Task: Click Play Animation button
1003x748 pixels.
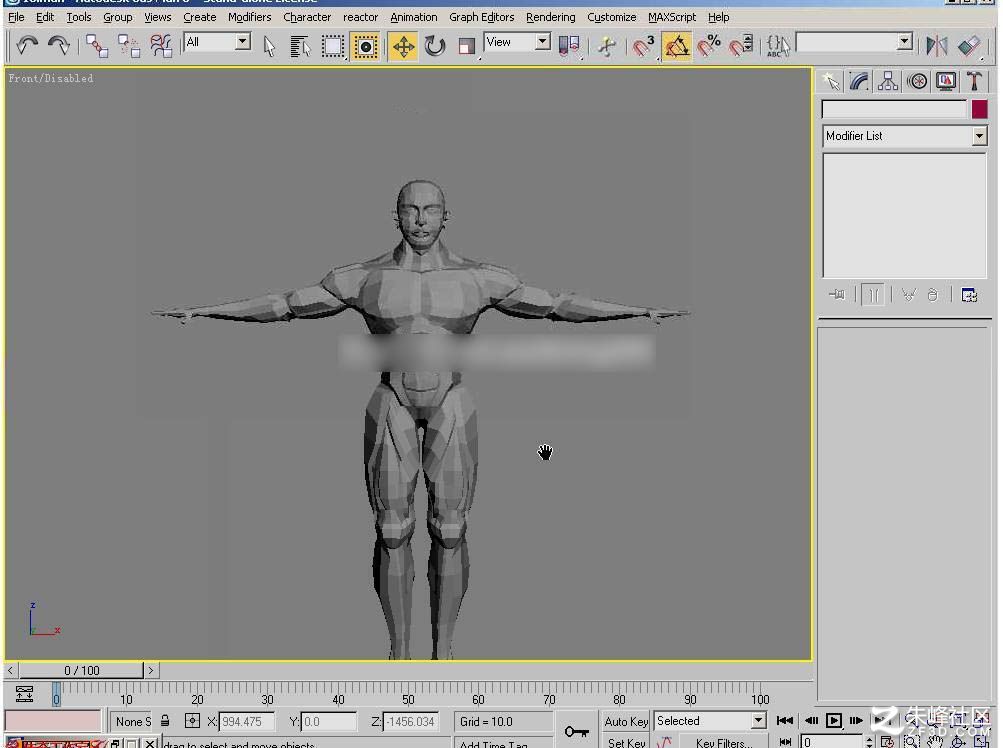Action: tap(833, 720)
